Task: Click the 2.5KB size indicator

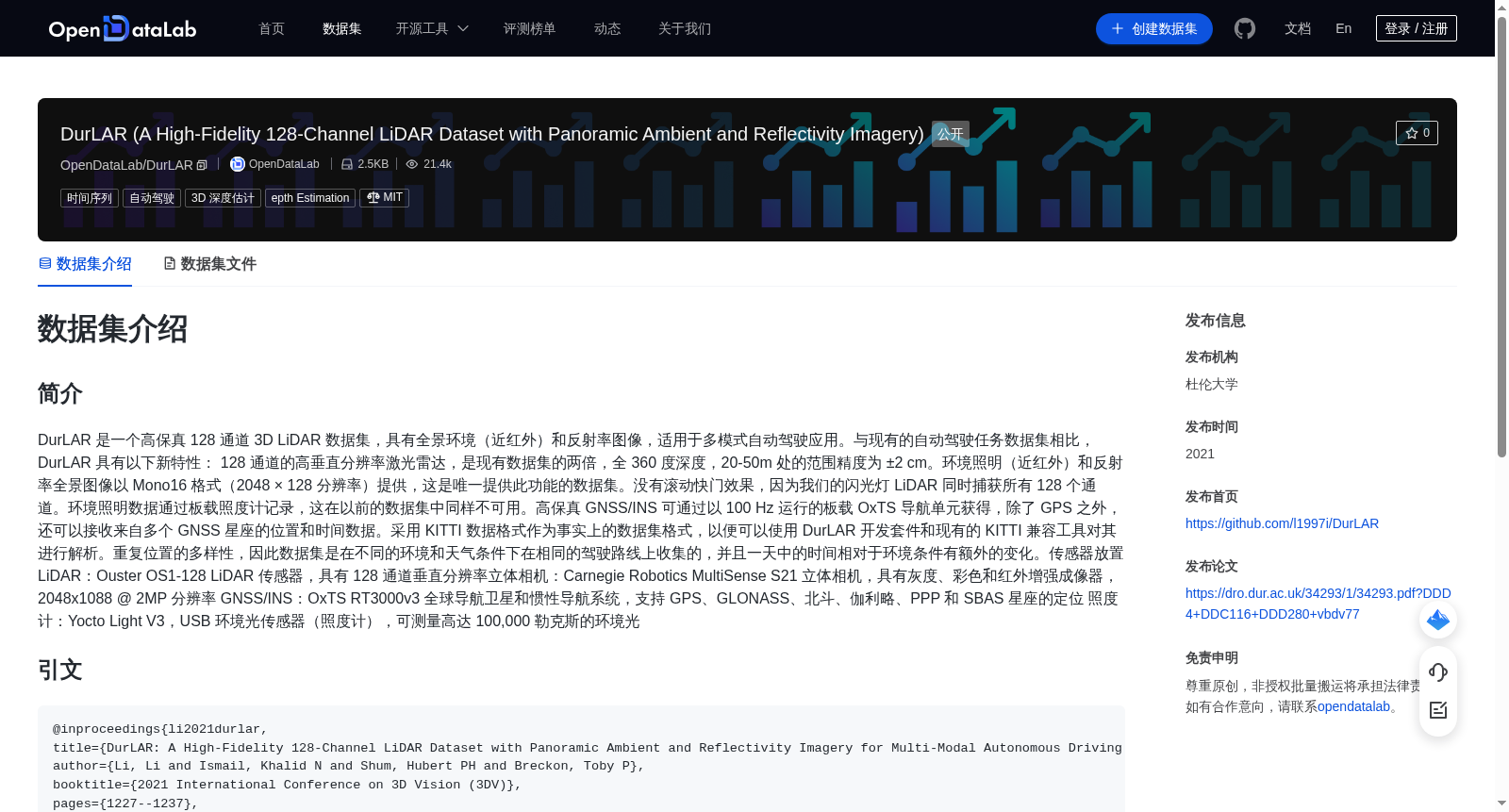Action: pyautogui.click(x=365, y=164)
